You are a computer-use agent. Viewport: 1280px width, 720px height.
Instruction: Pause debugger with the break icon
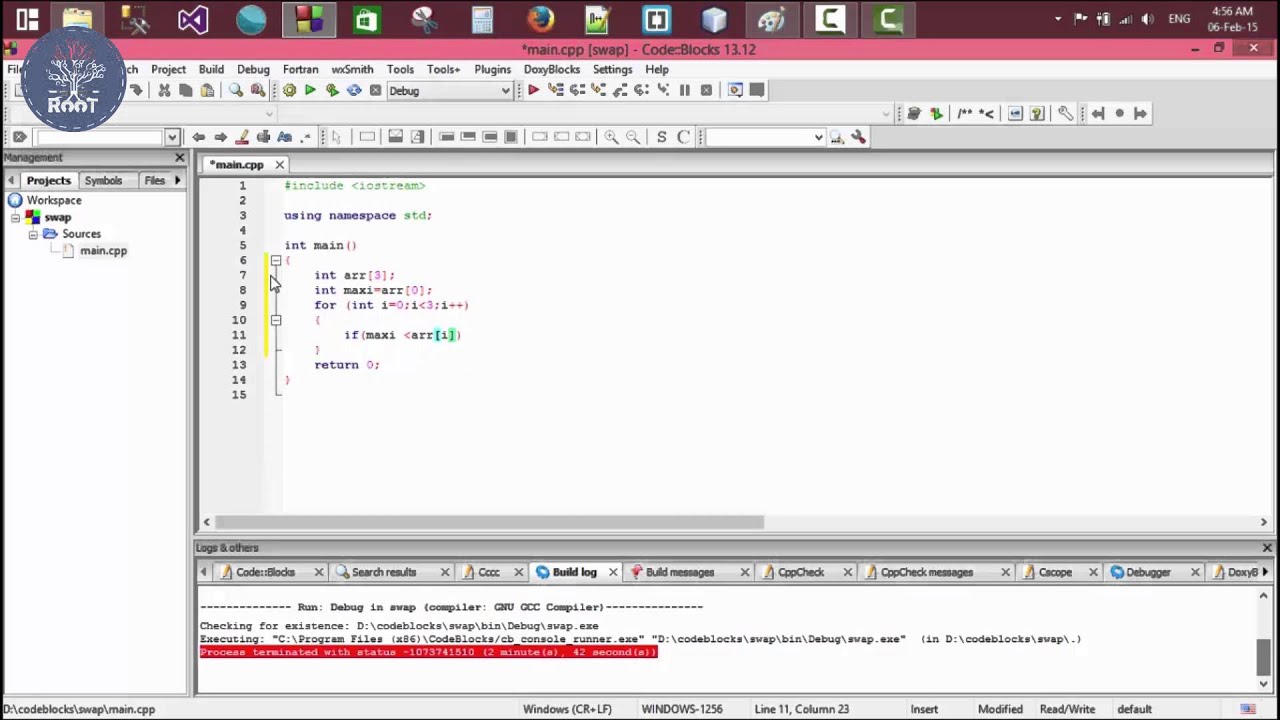click(684, 90)
